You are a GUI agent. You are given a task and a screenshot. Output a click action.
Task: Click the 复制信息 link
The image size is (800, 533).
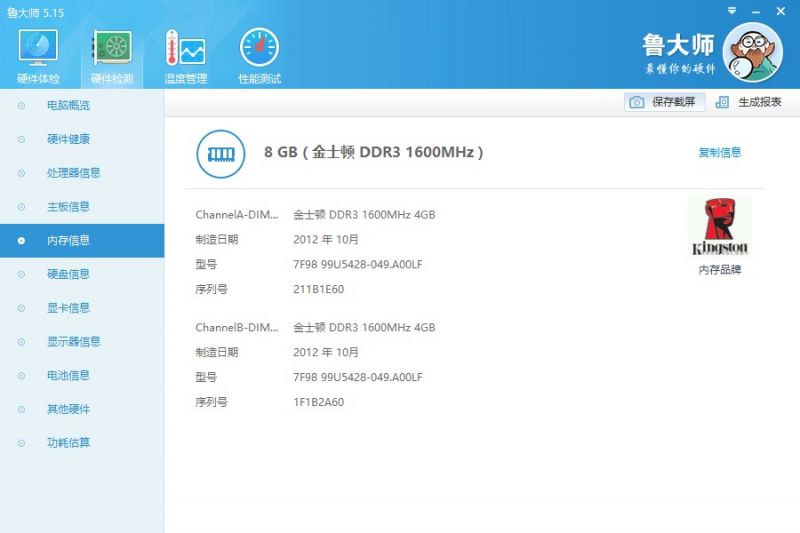coord(719,152)
